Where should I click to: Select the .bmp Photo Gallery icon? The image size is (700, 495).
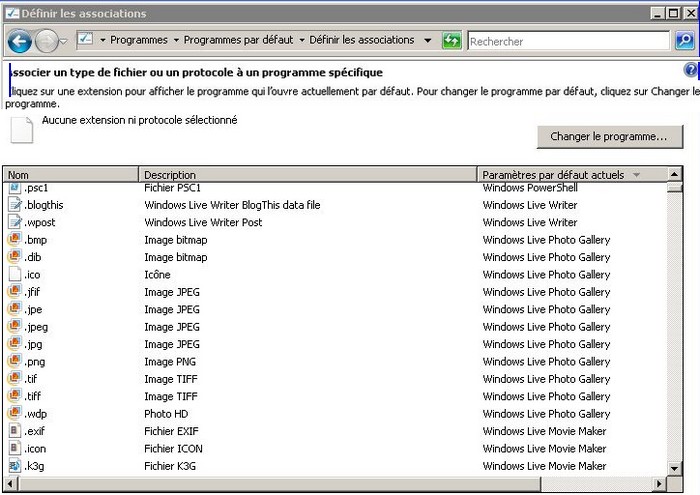pos(15,239)
